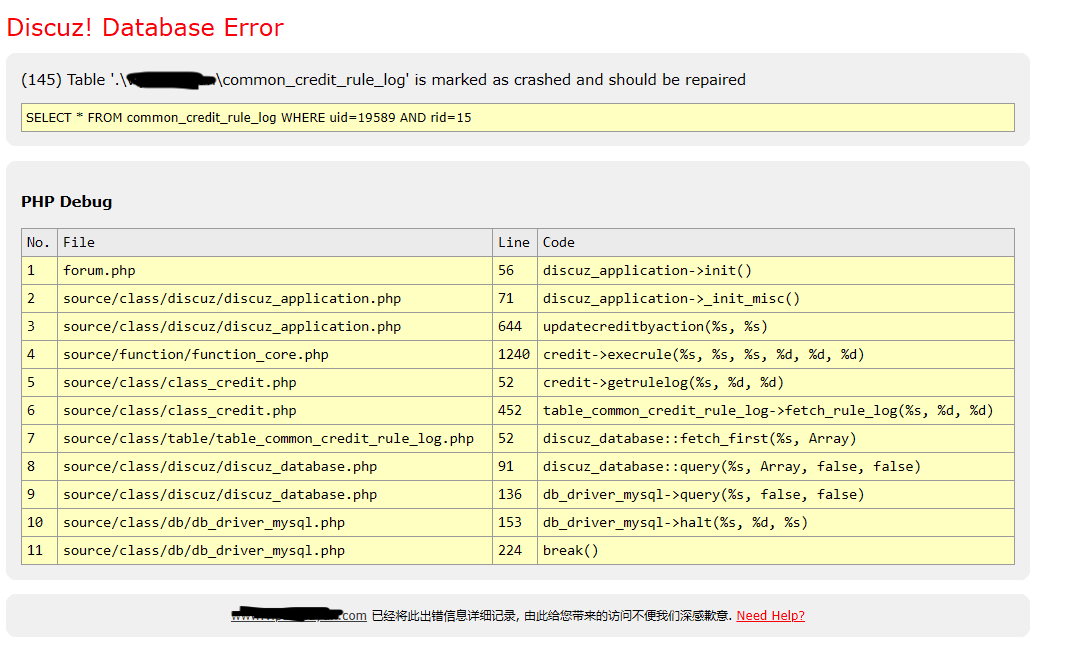1068x665 pixels.
Task: Select table_common_credit_rule_log.php file cell
Action: (x=274, y=438)
